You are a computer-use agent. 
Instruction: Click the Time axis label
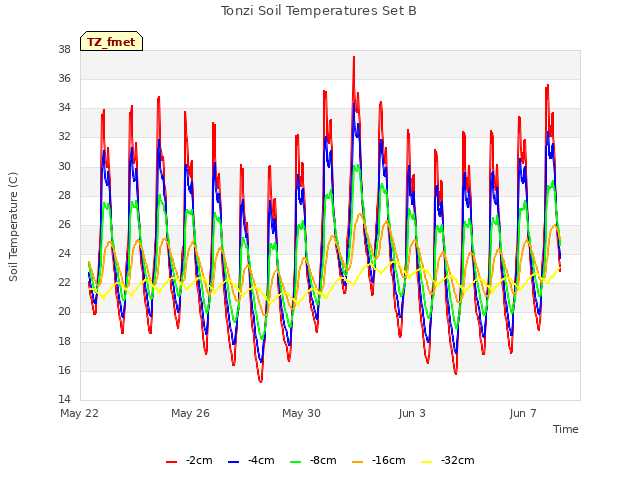tap(566, 429)
